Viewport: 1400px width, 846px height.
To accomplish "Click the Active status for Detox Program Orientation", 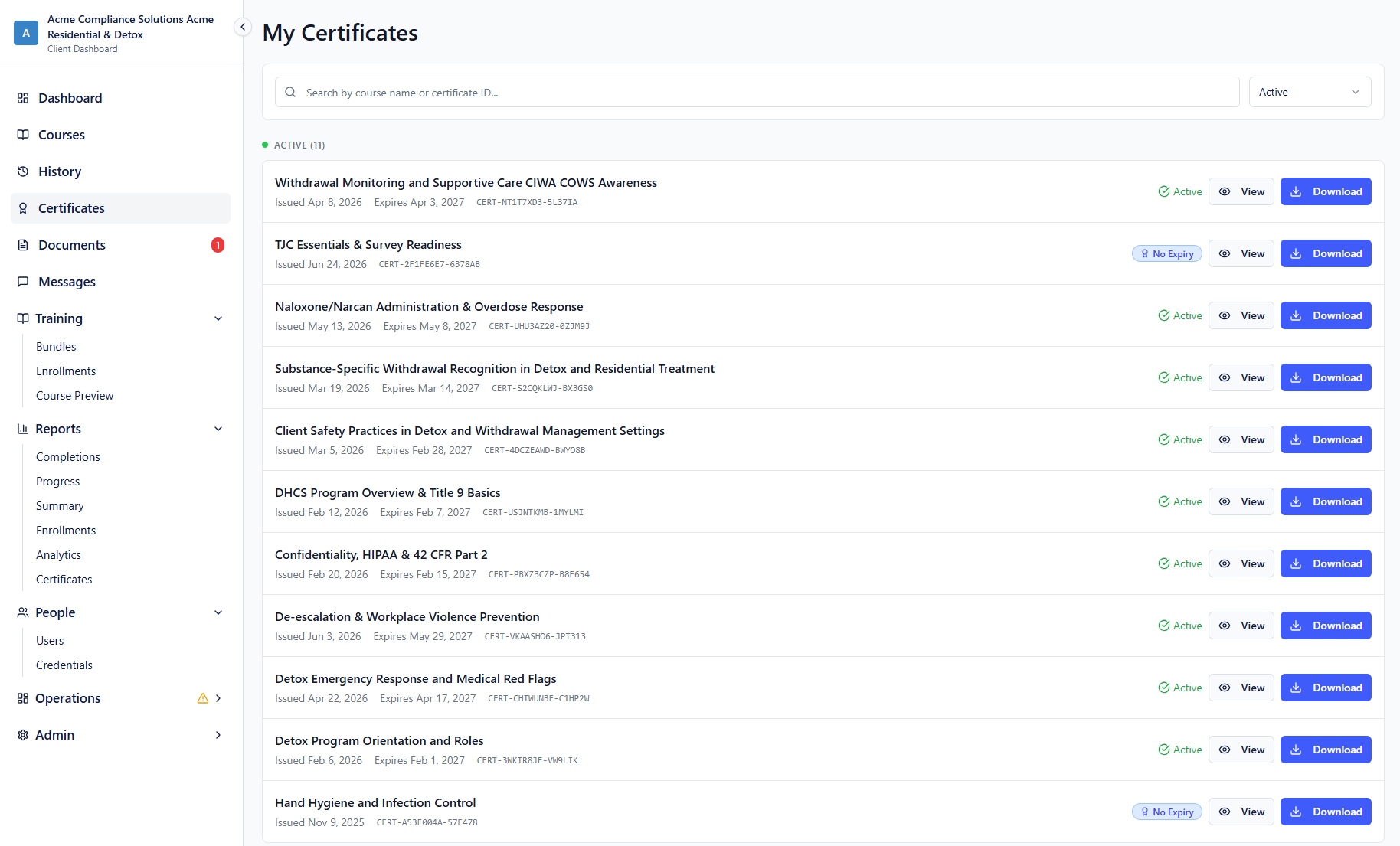I will coord(1180,750).
